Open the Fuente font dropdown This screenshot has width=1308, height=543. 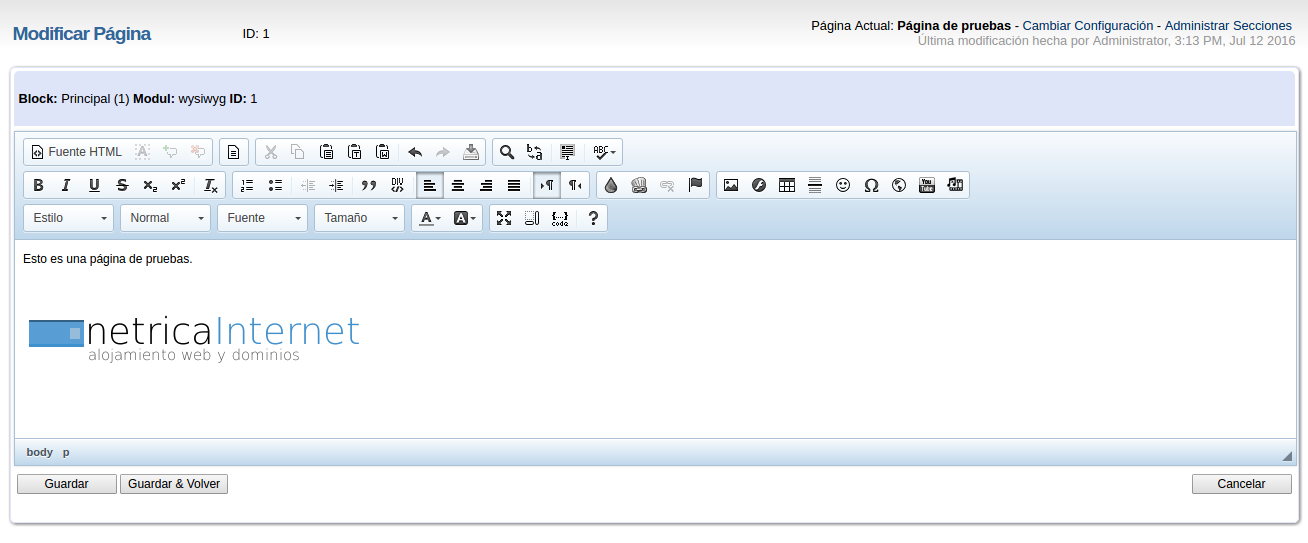(x=262, y=218)
